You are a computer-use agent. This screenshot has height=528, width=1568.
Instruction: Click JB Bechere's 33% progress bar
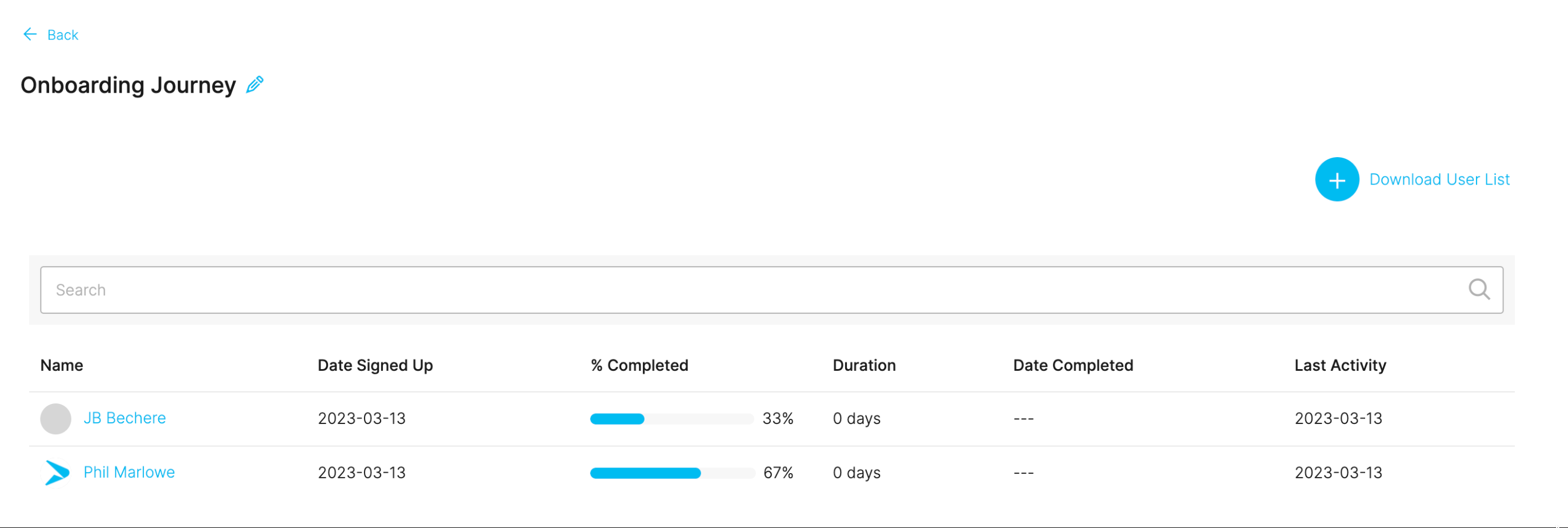tap(671, 419)
